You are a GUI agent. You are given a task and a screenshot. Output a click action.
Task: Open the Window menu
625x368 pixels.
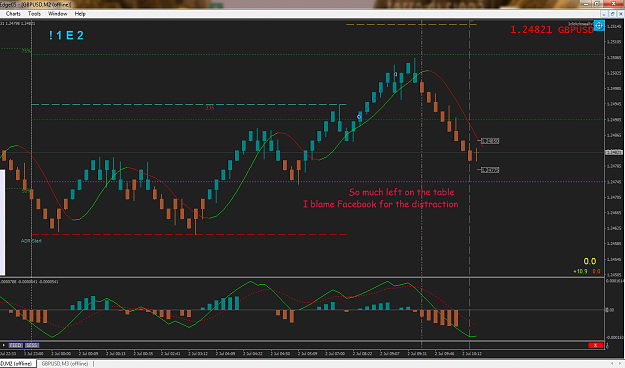57,14
